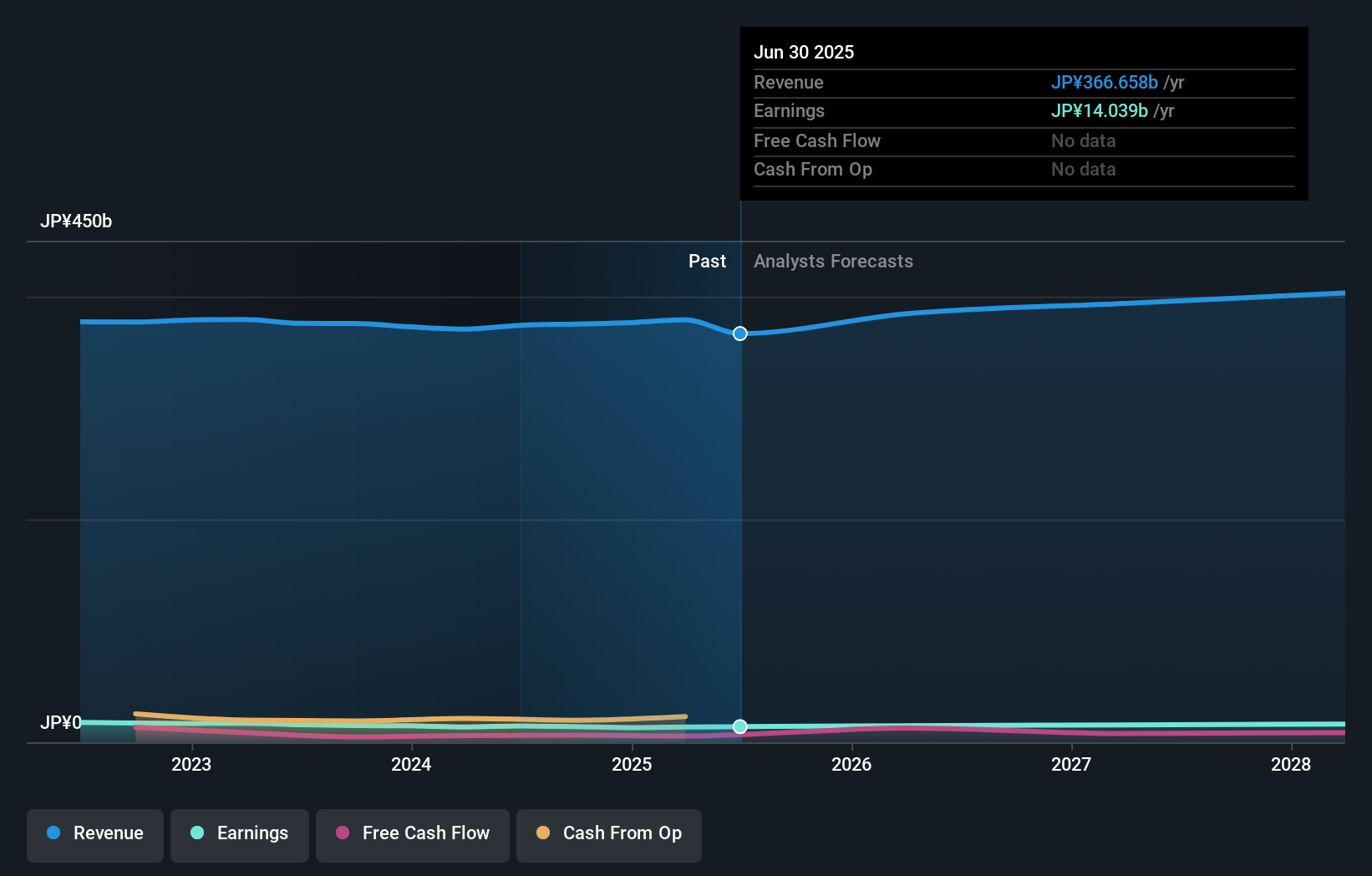This screenshot has width=1372, height=876.
Task: Toggle the Earnings legend chip off
Action: 240,835
